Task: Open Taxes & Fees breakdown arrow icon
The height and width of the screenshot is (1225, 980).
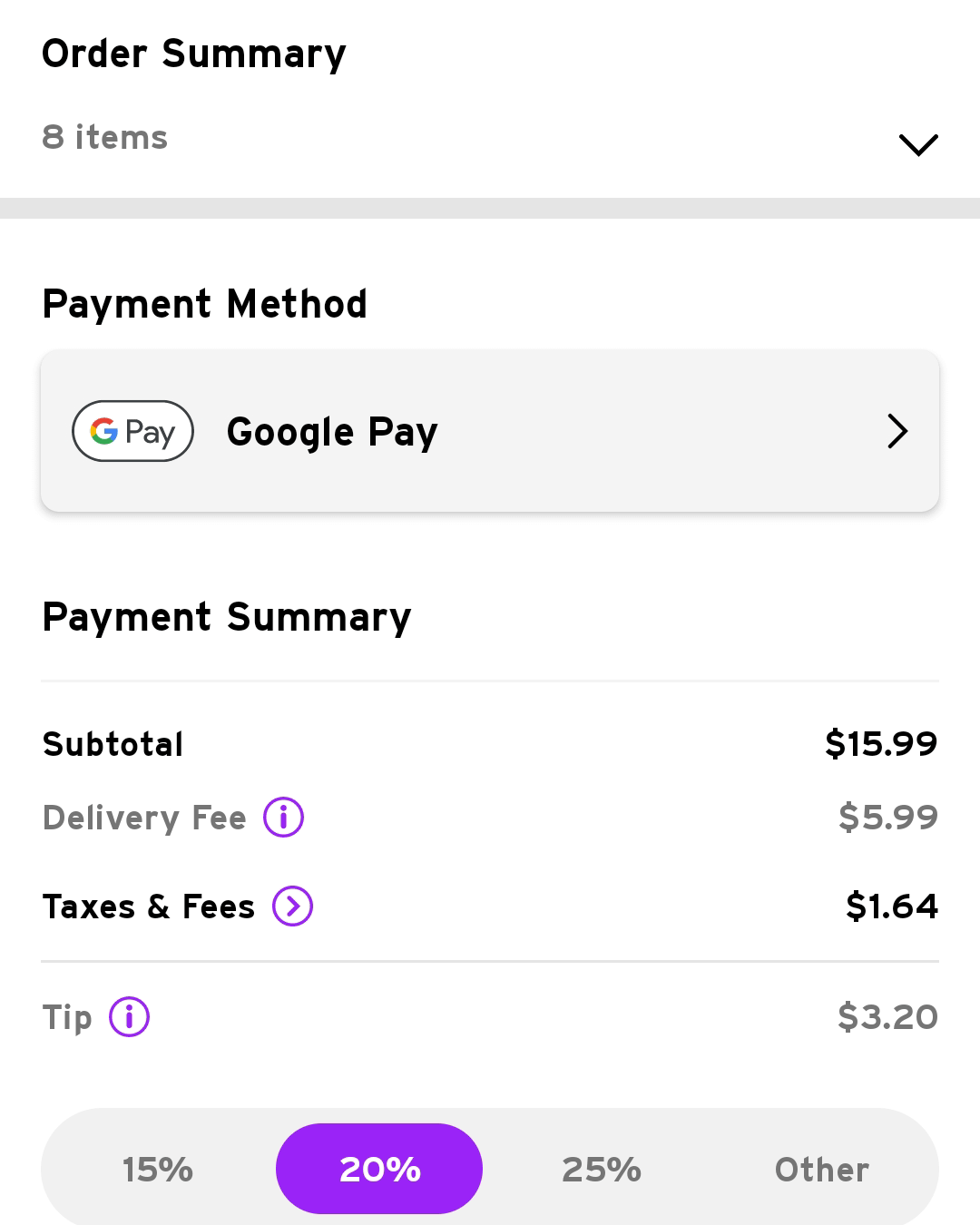Action: (293, 906)
